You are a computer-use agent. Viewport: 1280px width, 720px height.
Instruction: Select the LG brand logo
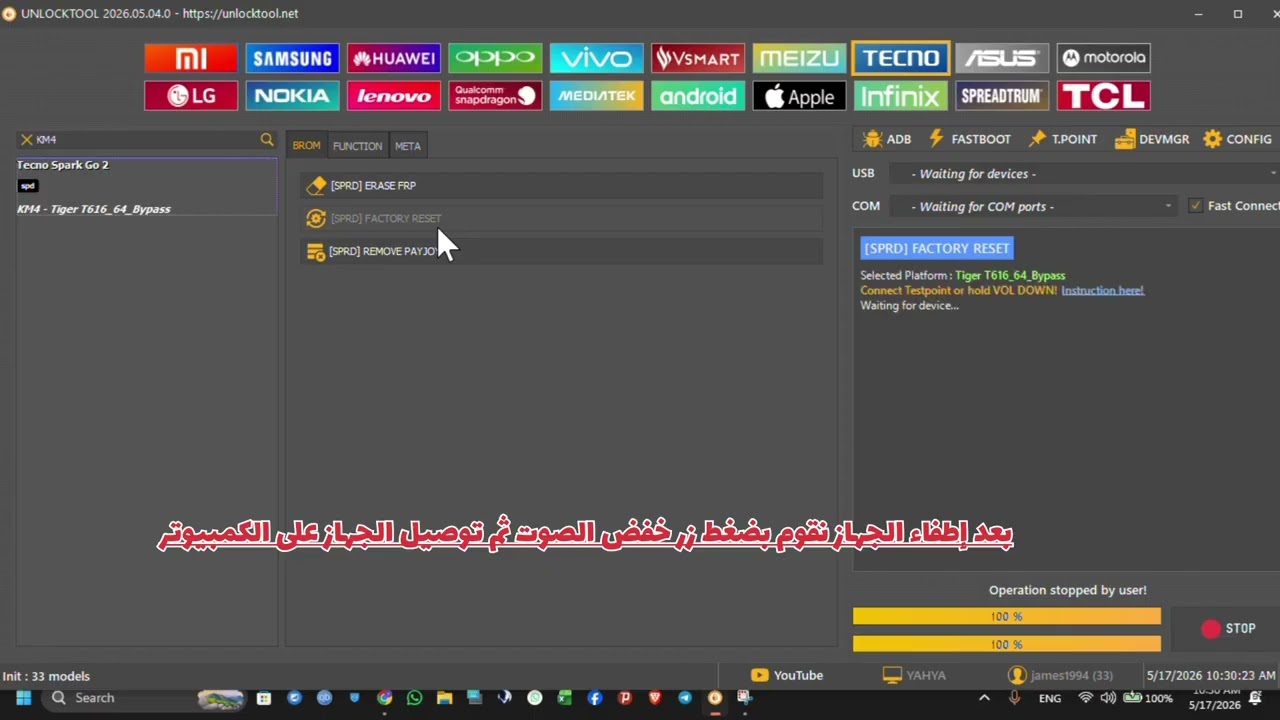[191, 96]
